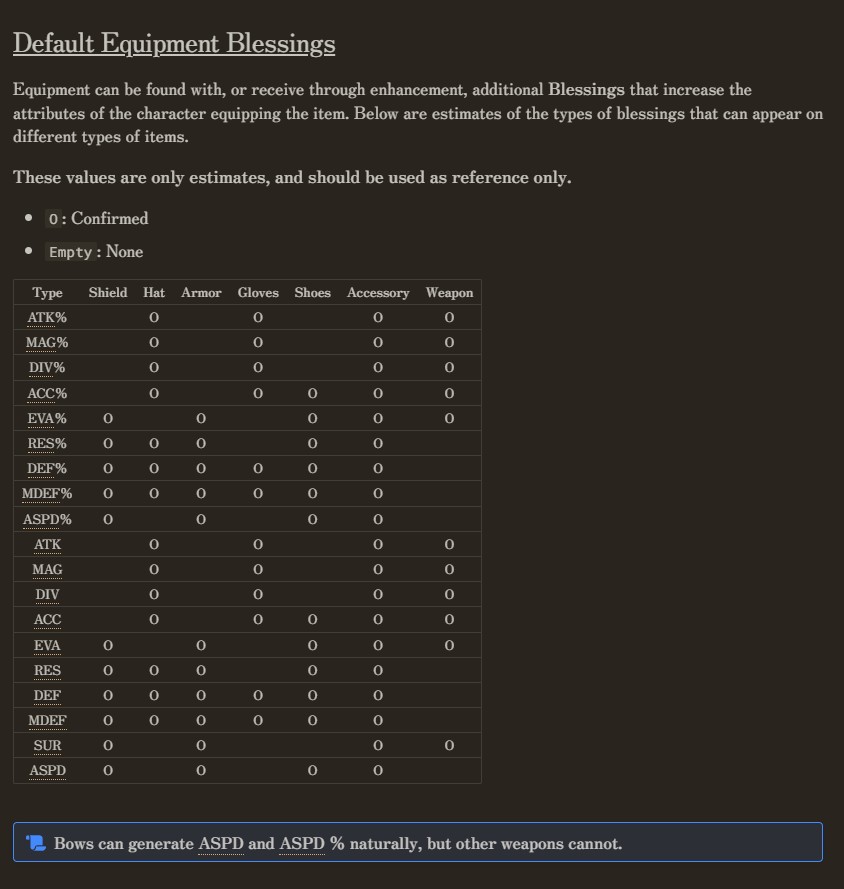Click the ASPD term in the callout note

click(221, 844)
